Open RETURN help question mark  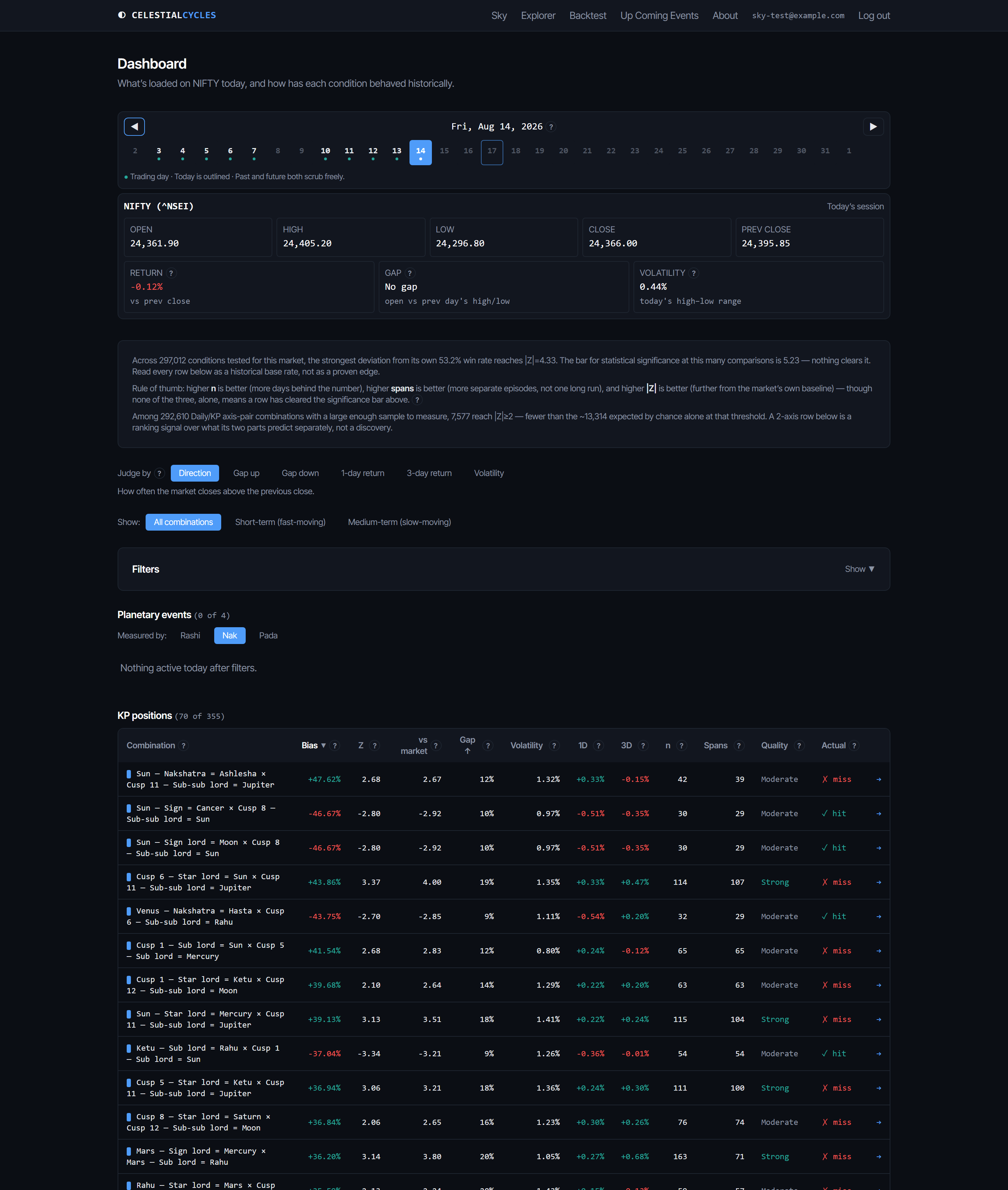(171, 273)
